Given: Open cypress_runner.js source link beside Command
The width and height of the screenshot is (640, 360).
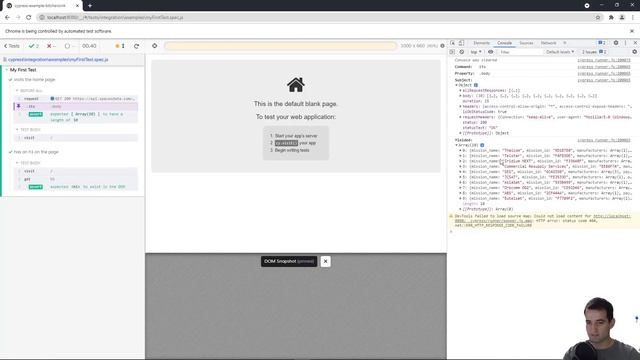Looking at the screenshot, I should (604, 67).
